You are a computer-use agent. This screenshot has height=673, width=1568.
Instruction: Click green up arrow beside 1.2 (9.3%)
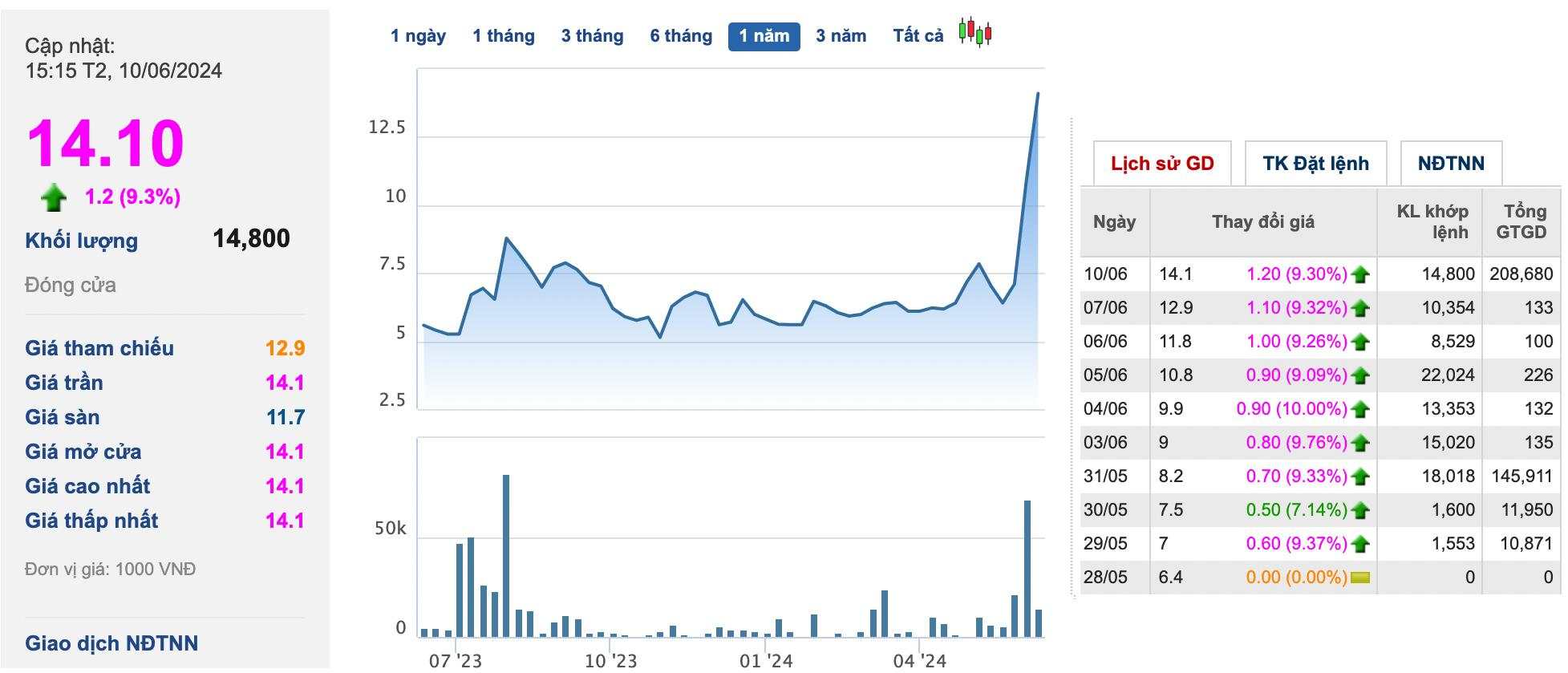[54, 197]
